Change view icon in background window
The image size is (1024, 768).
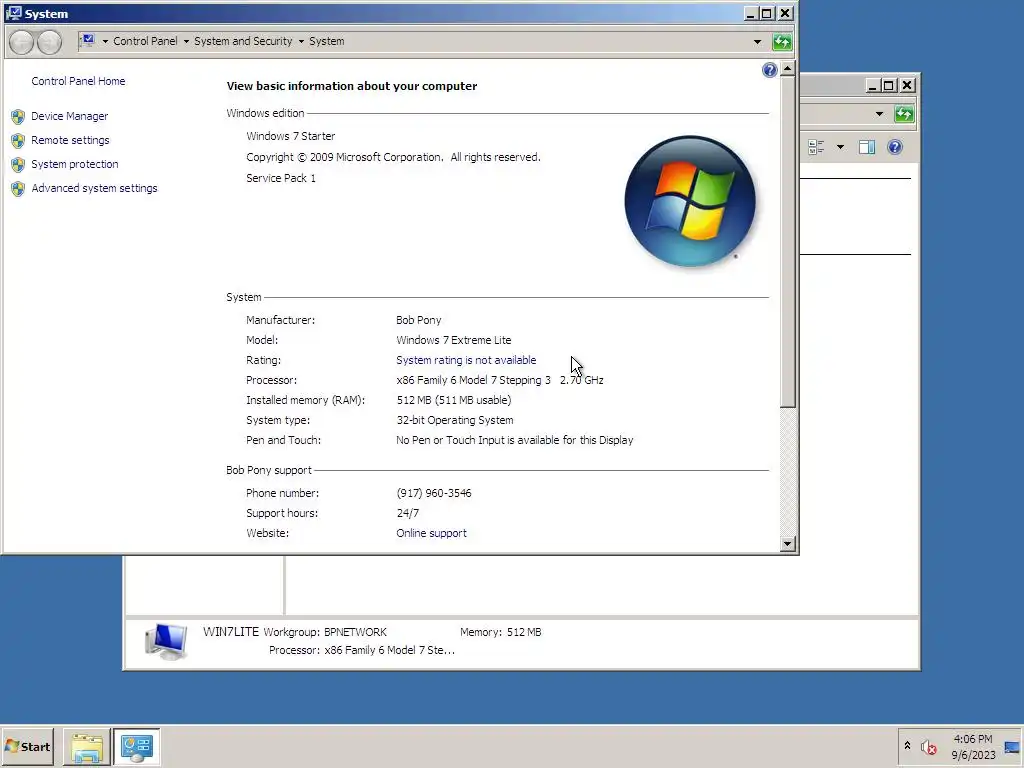click(x=816, y=147)
